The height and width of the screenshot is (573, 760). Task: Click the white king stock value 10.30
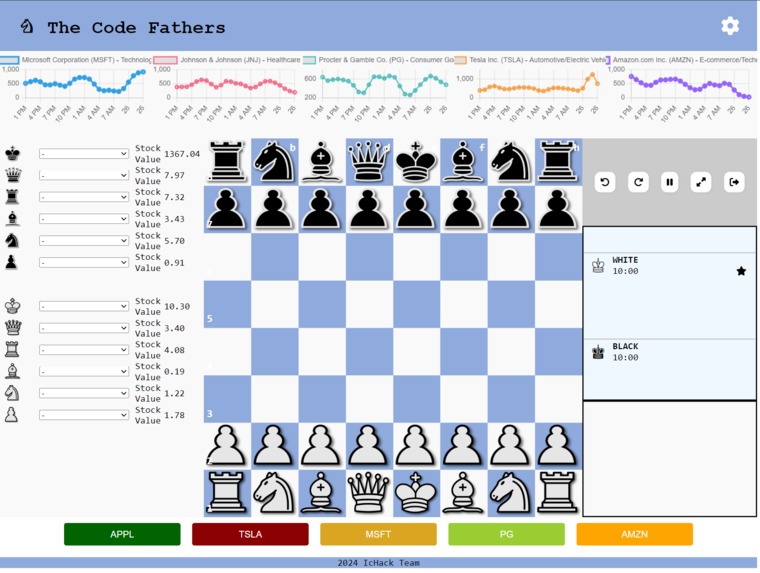tap(177, 306)
